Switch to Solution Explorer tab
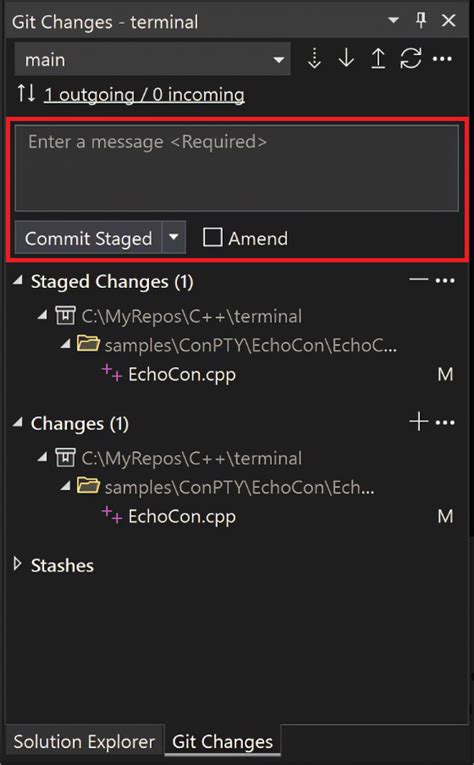This screenshot has height=765, width=474. tap(84, 742)
